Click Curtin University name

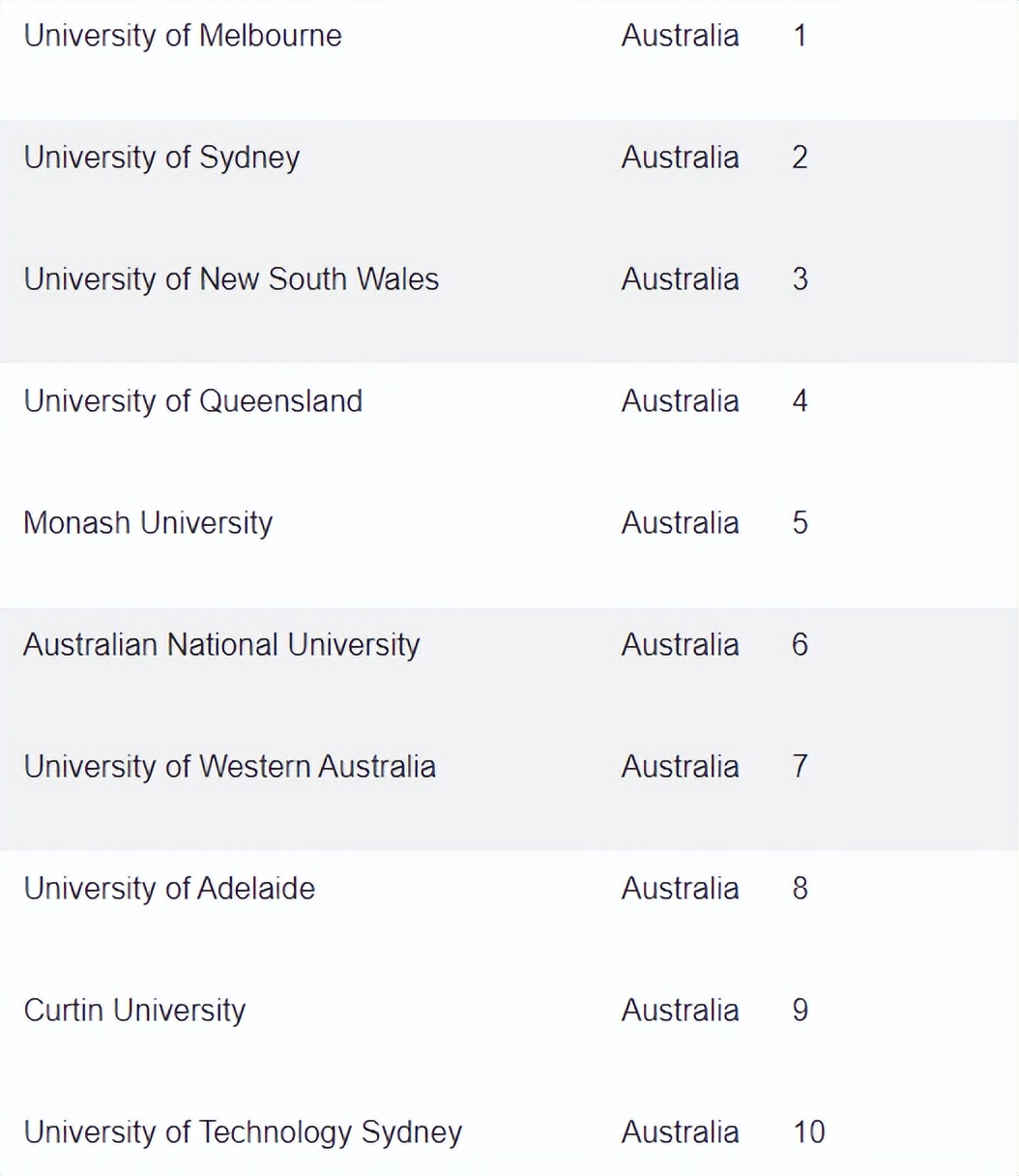click(134, 1011)
